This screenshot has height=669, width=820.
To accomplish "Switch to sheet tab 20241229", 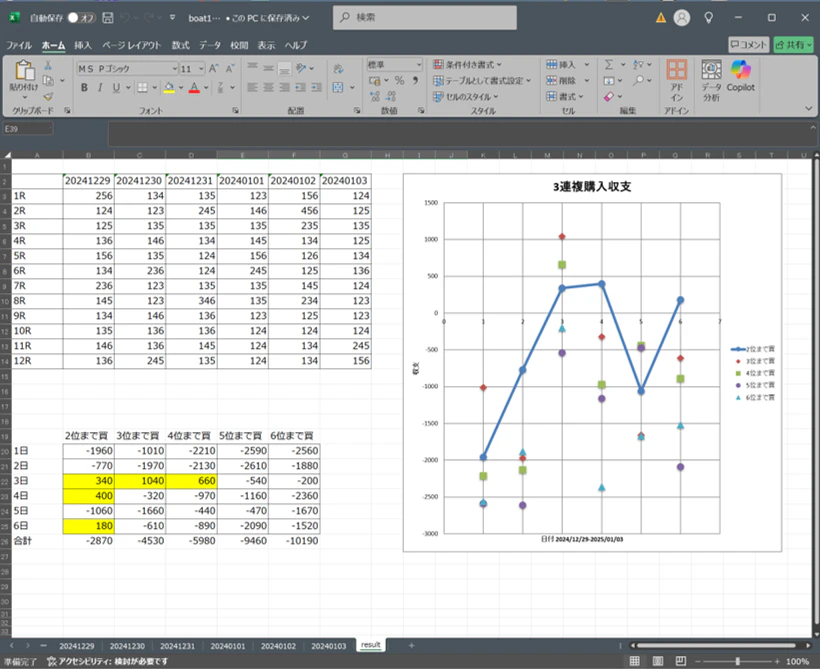I will (76, 646).
